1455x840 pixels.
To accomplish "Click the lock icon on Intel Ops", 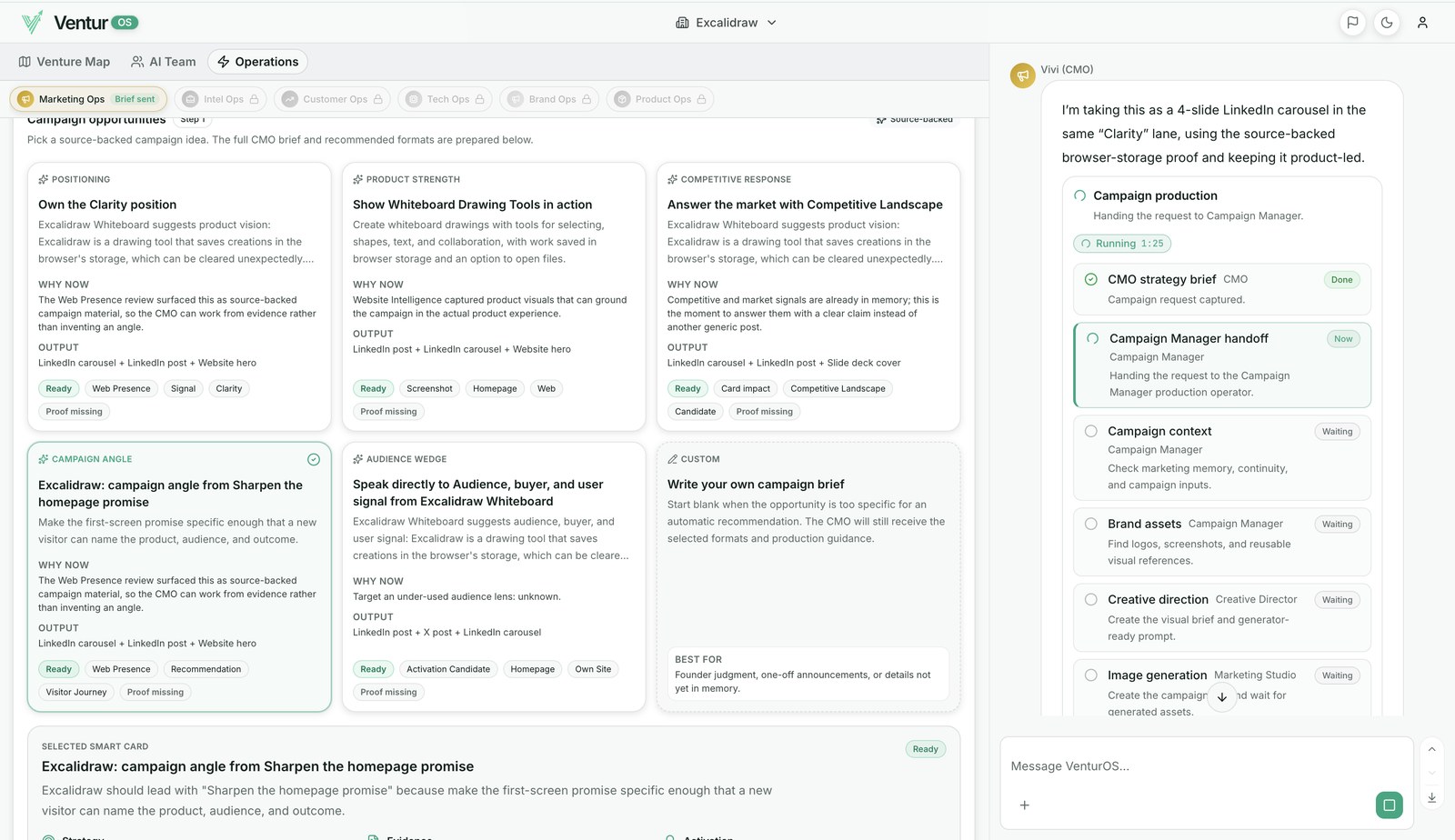I will click(x=255, y=99).
